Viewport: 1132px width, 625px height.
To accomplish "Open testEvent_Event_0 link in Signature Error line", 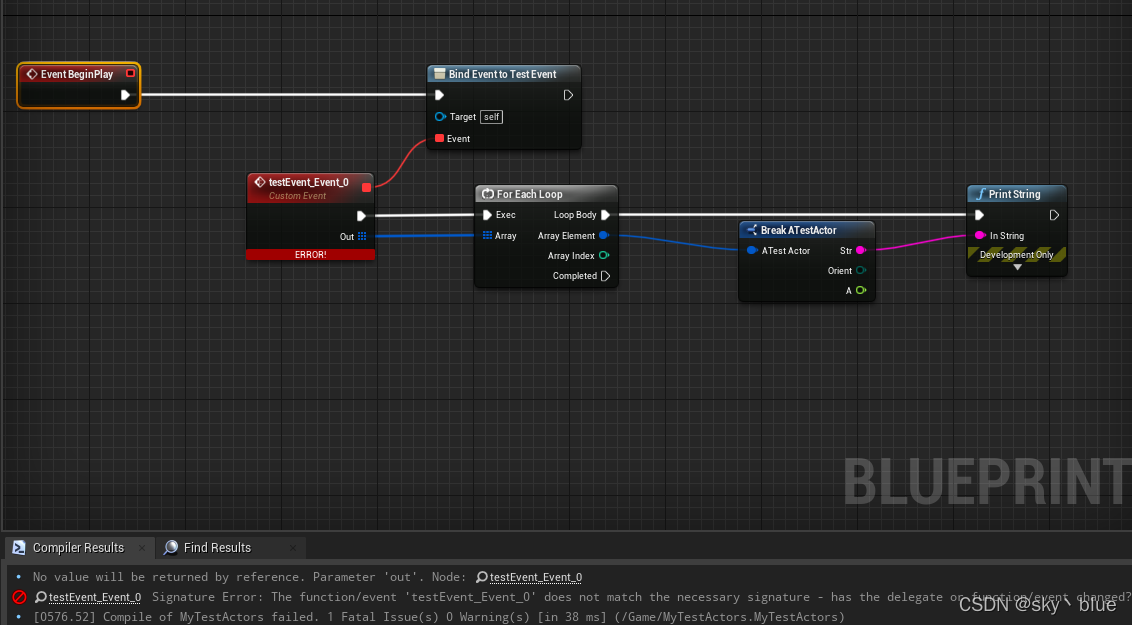I will tap(95, 598).
